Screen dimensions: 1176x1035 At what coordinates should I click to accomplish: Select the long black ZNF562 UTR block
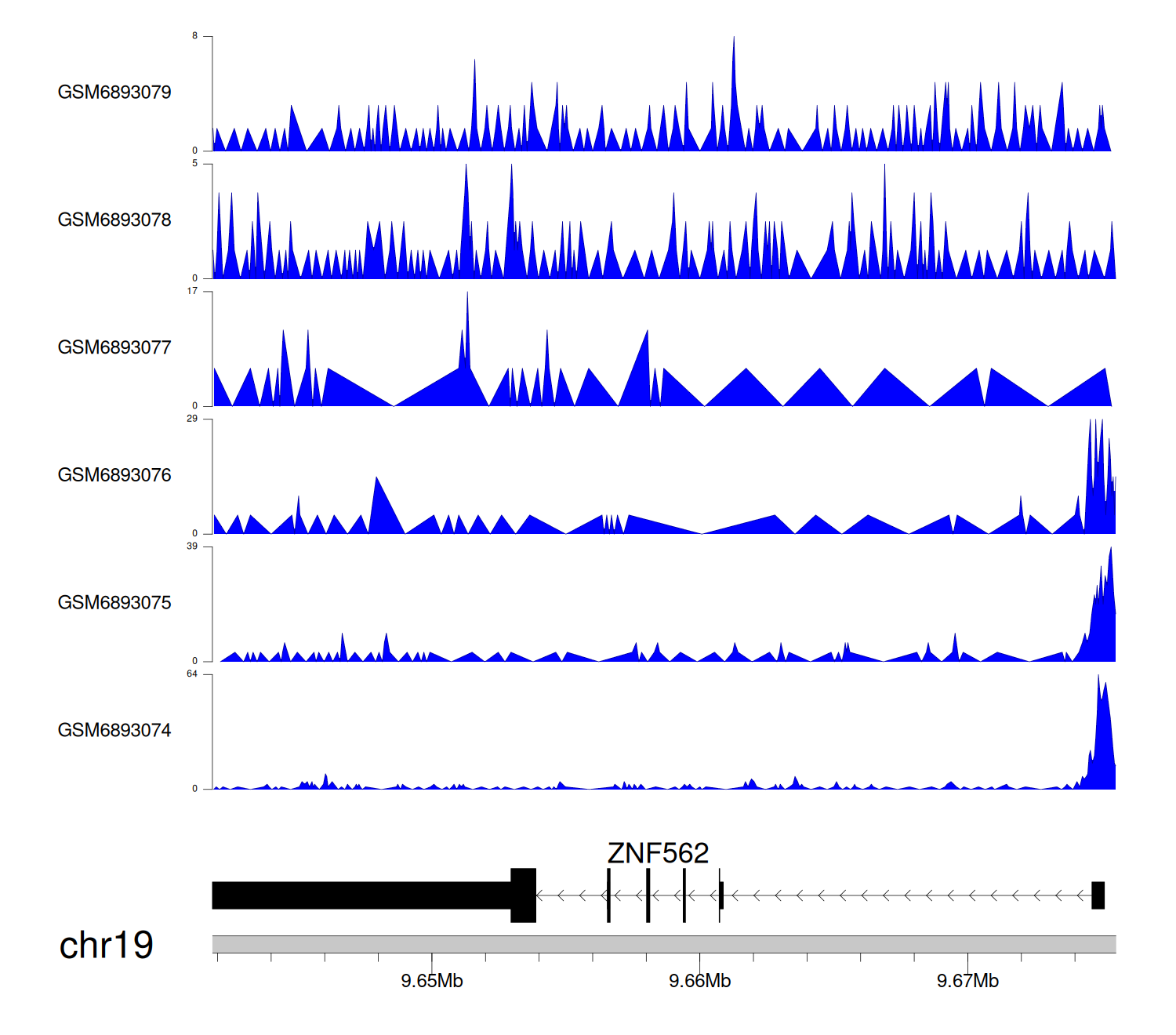[x=361, y=895]
